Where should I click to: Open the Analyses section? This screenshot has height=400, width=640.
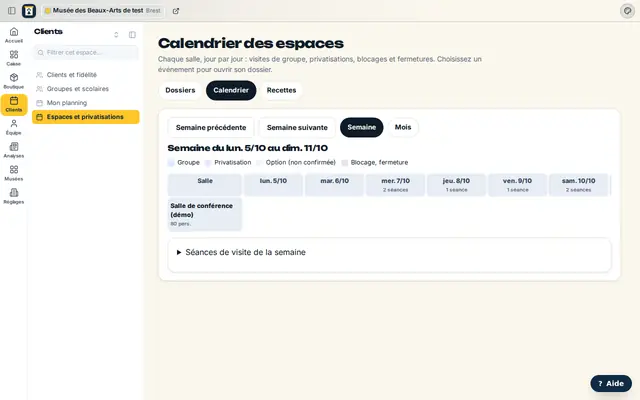point(14,150)
